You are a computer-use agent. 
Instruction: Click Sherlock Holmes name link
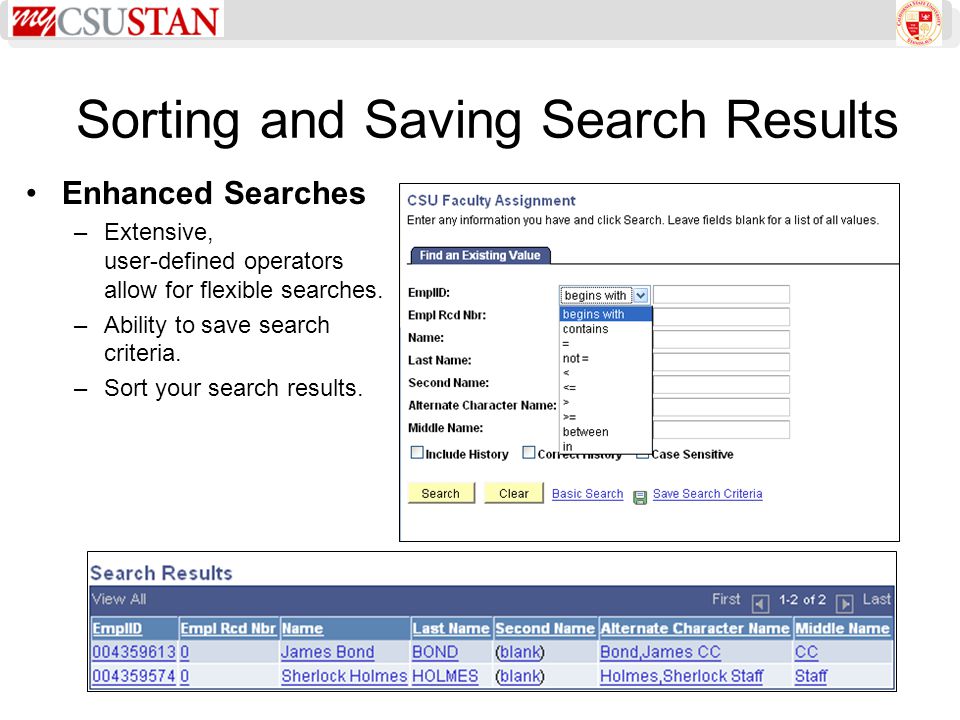344,676
